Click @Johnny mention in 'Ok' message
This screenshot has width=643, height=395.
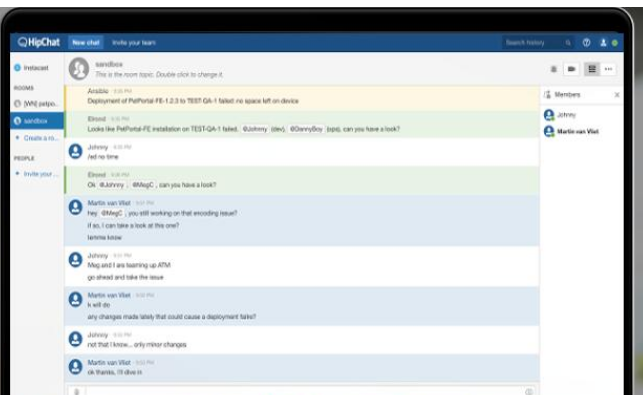(x=112, y=185)
